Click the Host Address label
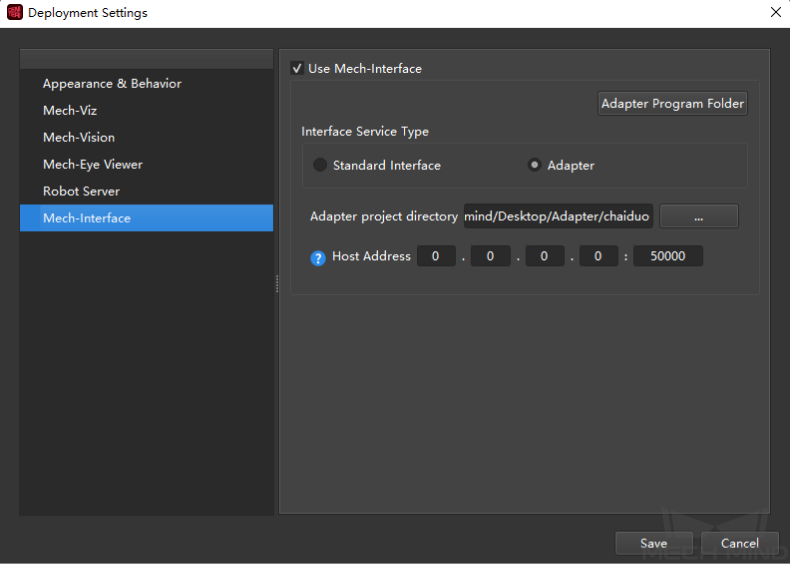The height and width of the screenshot is (564, 790). point(371,256)
